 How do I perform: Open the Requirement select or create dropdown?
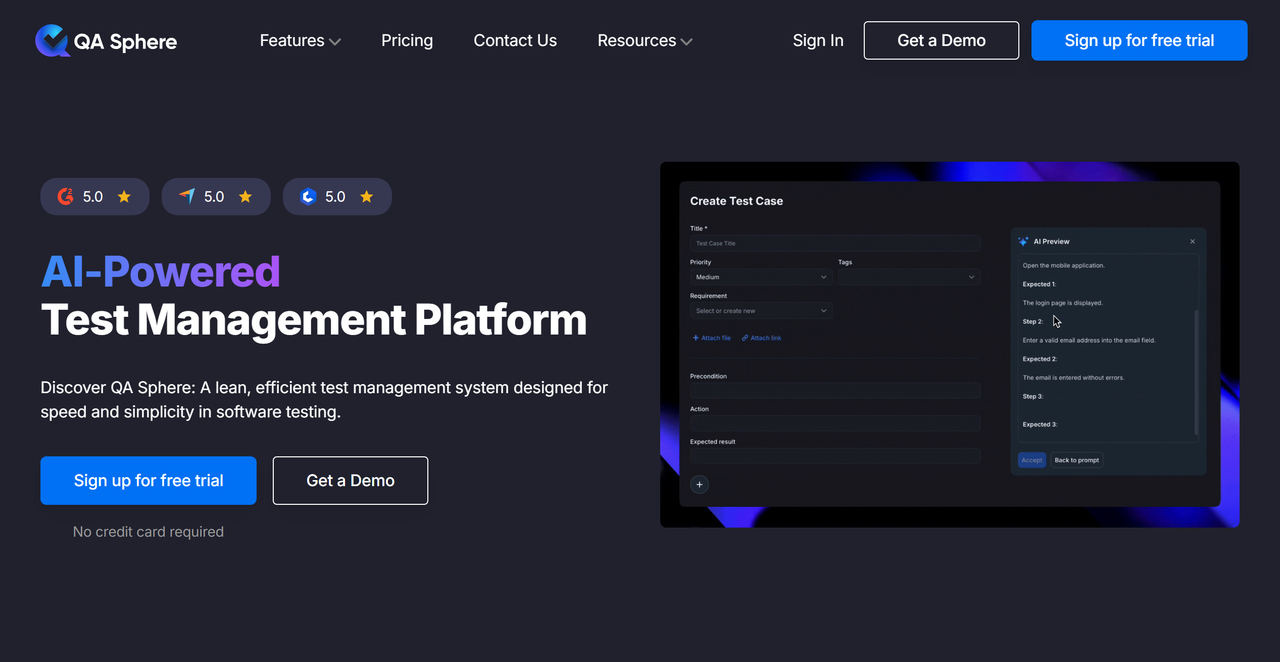761,311
